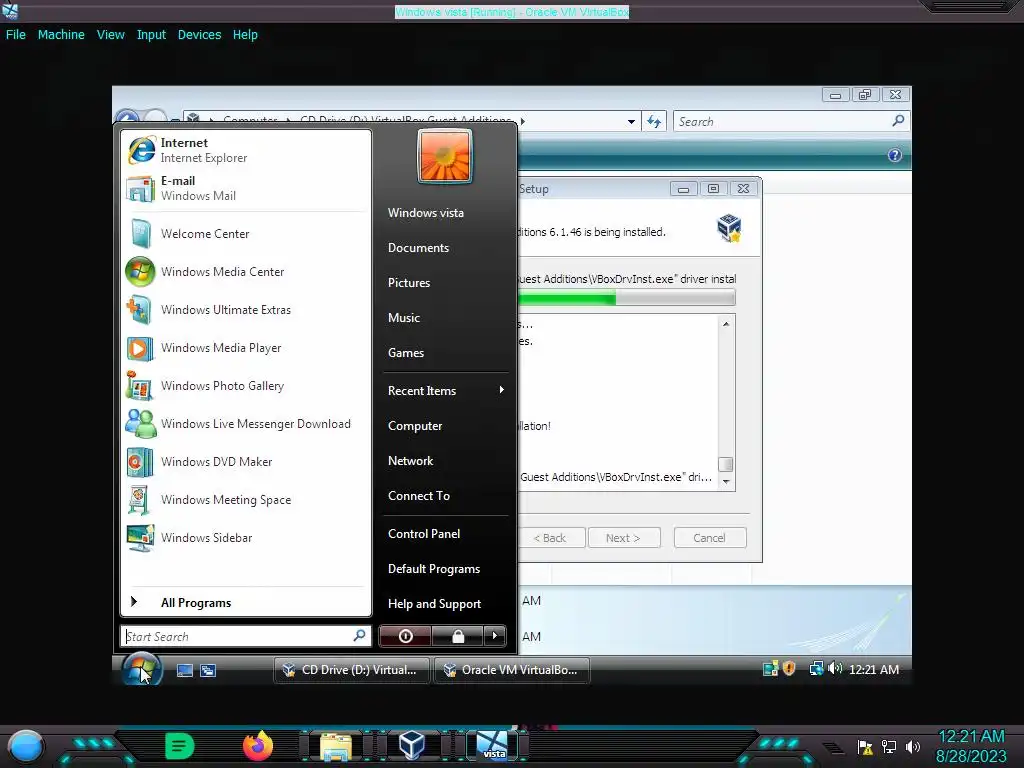Screen dimensions: 1024x768
Task: Click the Vista Start orb
Action: (142, 669)
